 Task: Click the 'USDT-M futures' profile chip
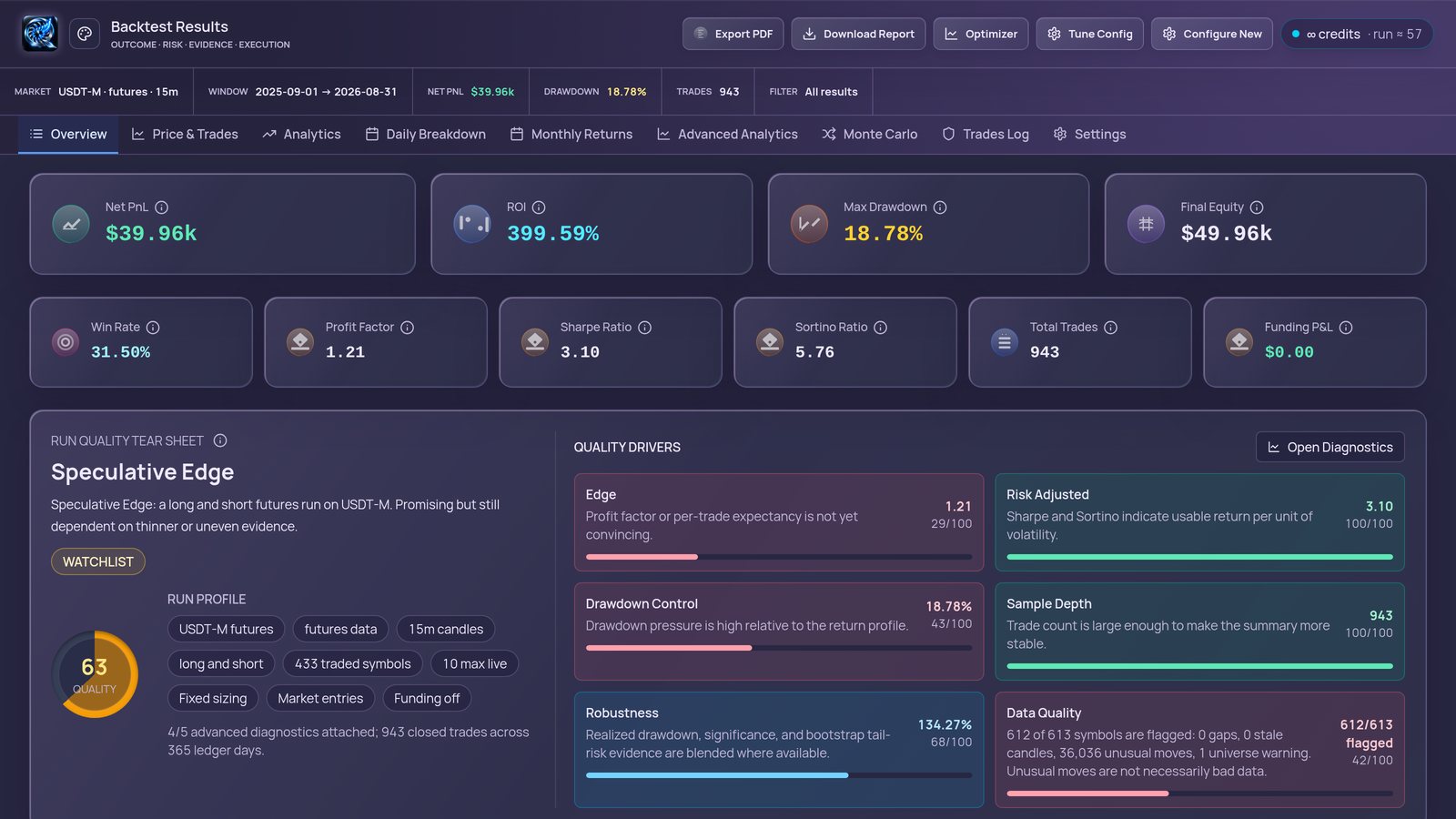[x=226, y=629]
